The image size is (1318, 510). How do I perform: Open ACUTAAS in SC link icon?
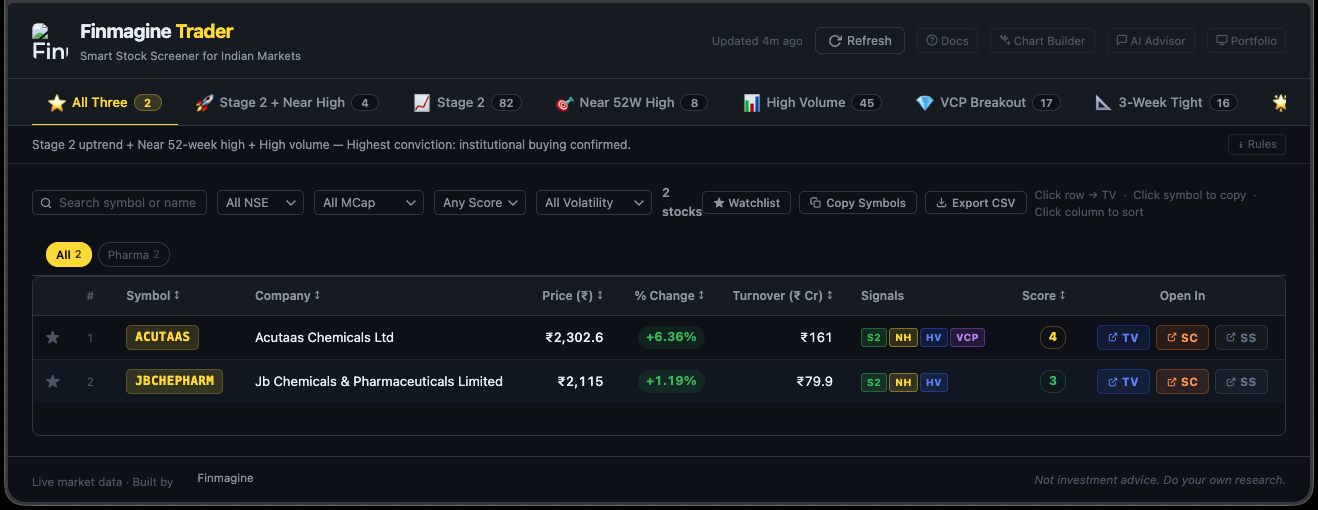1182,338
